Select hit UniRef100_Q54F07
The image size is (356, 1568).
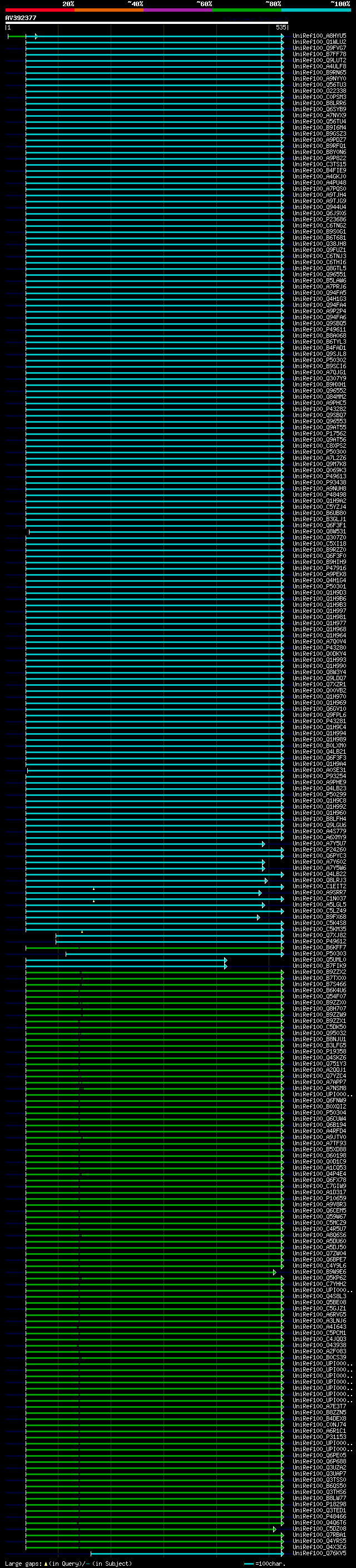[319, 996]
